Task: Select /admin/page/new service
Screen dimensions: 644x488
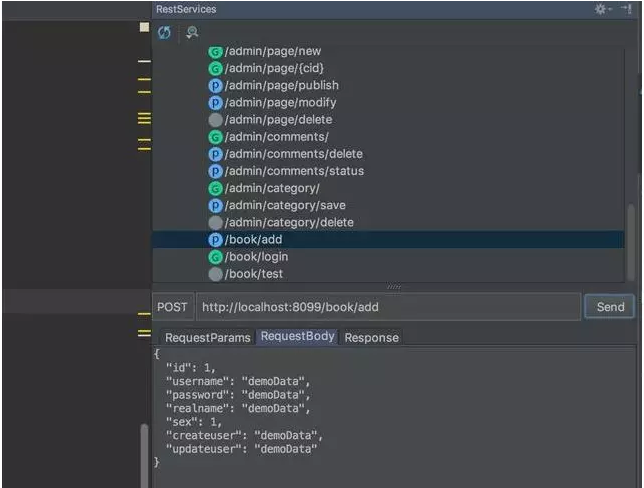Action: pos(273,51)
